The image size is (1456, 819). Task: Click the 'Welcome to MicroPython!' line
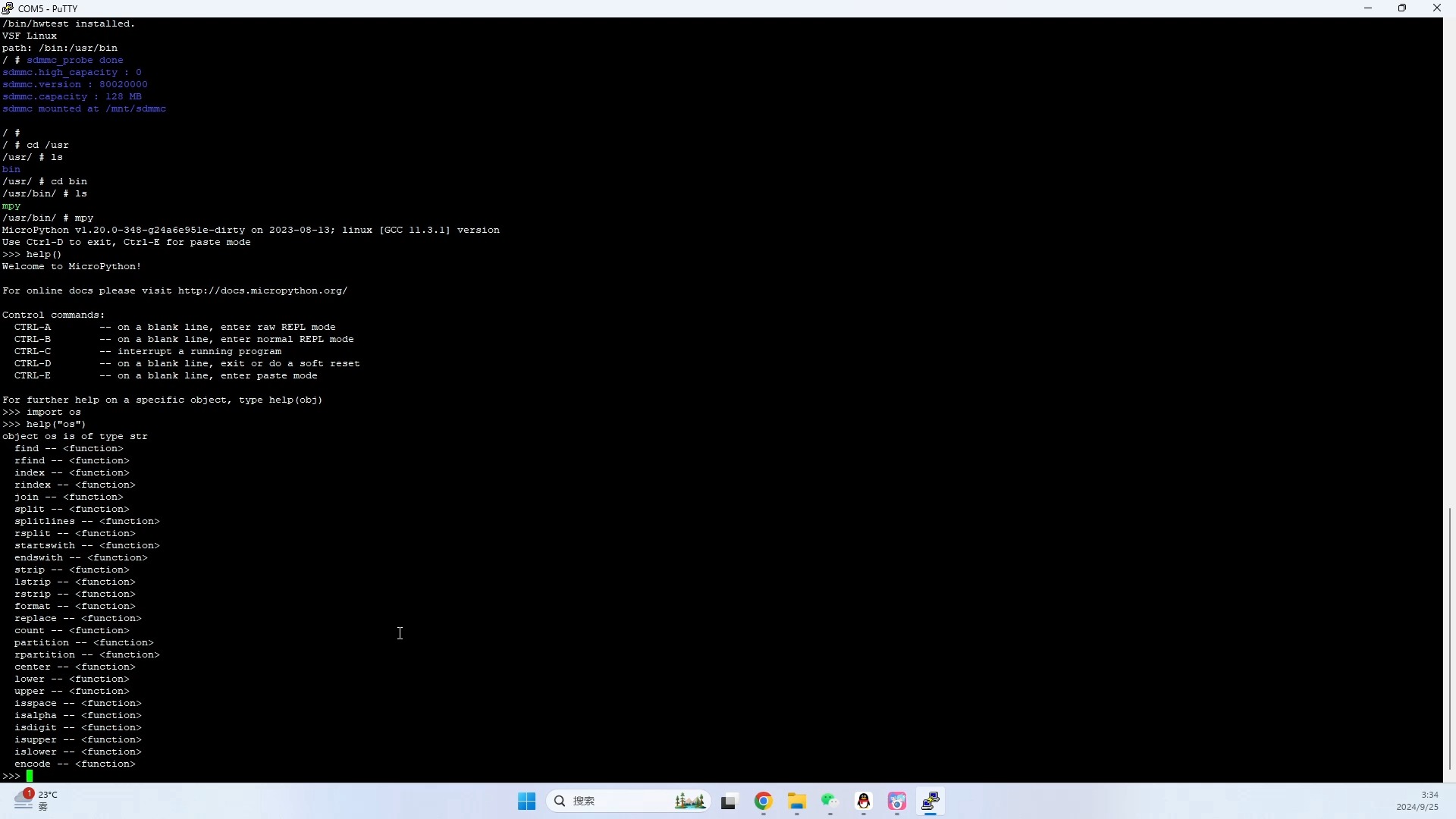72,267
